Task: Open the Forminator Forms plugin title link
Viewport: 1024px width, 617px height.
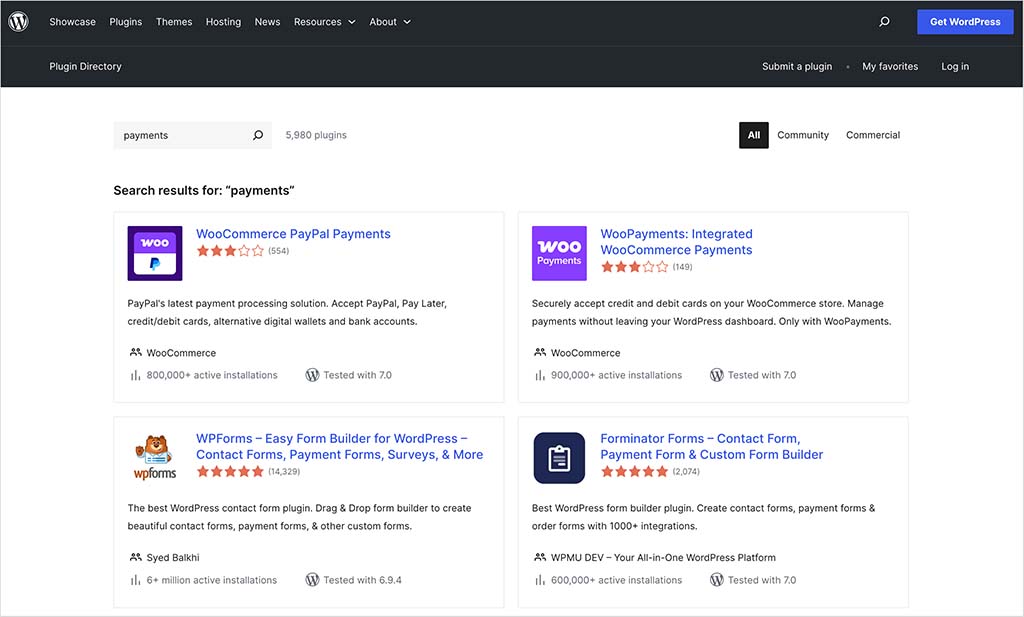Action: (712, 447)
